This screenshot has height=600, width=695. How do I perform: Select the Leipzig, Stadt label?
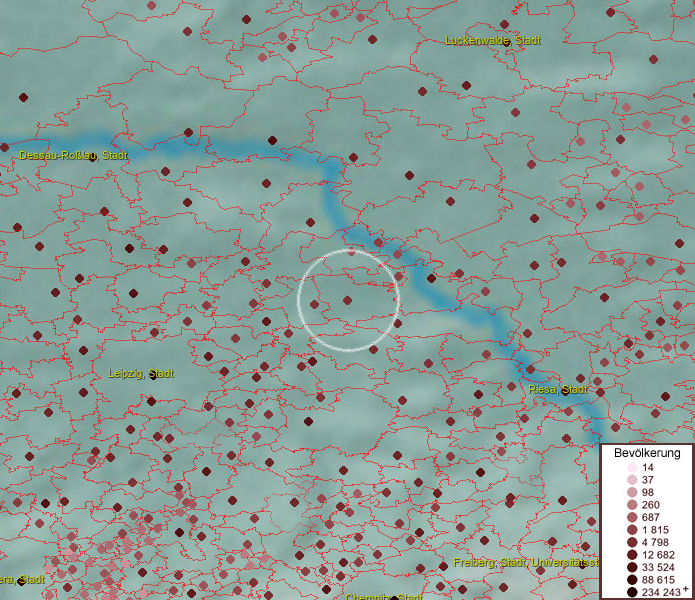(140, 374)
